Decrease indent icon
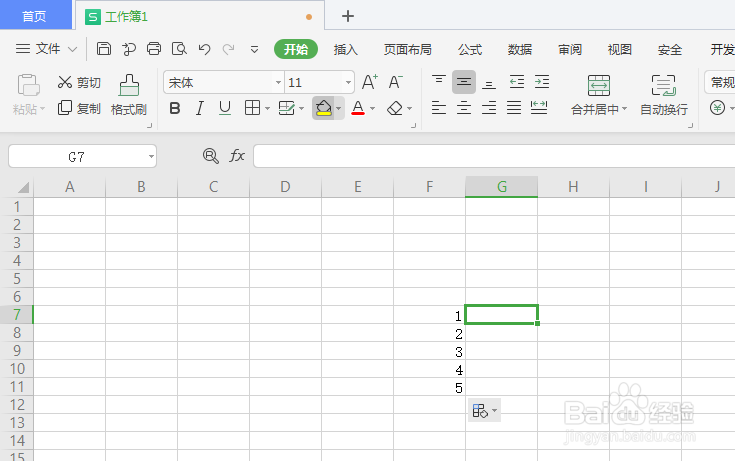This screenshot has width=735, height=461. 517,82
